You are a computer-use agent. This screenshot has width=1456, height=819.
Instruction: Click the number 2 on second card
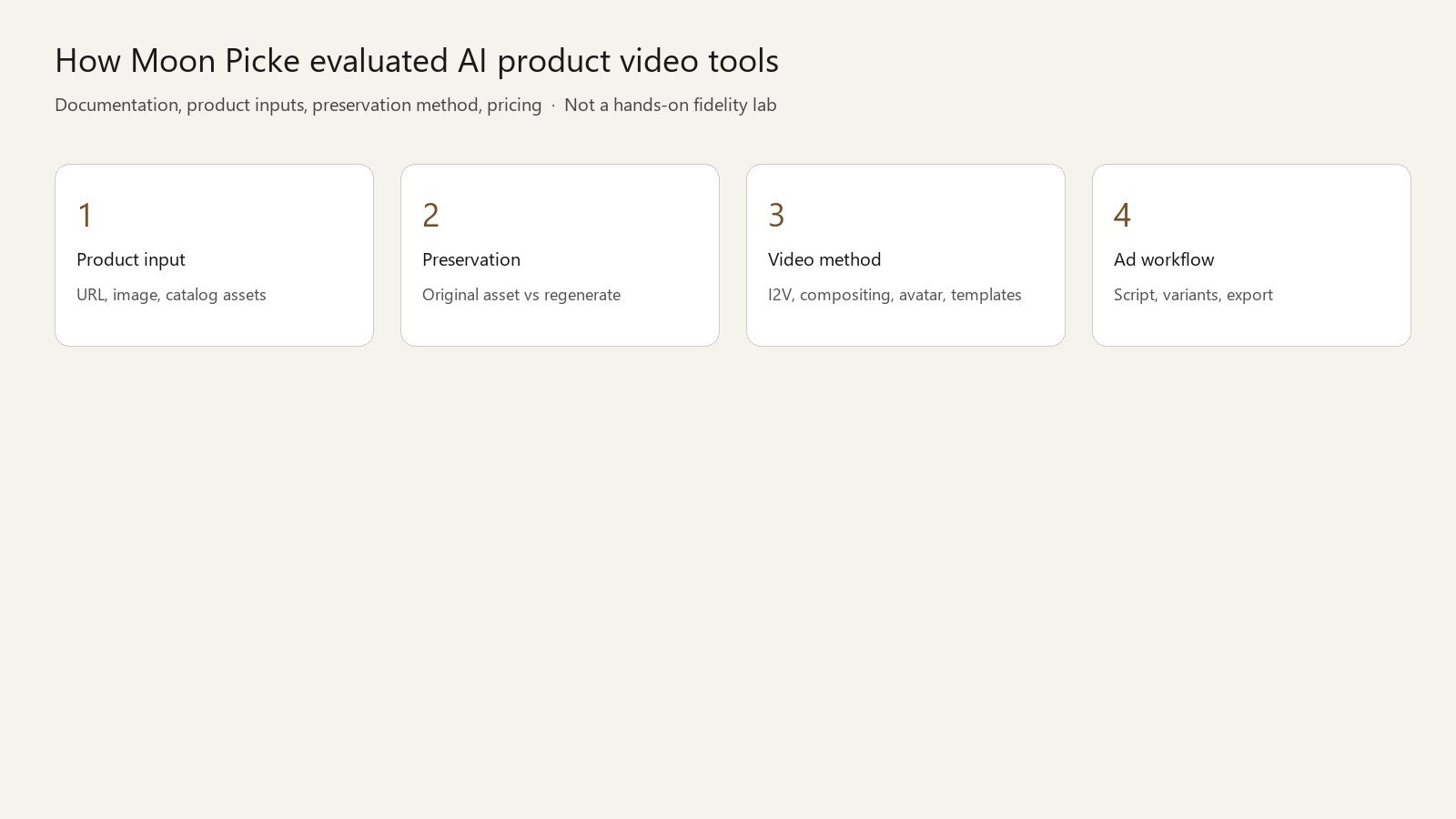(430, 216)
